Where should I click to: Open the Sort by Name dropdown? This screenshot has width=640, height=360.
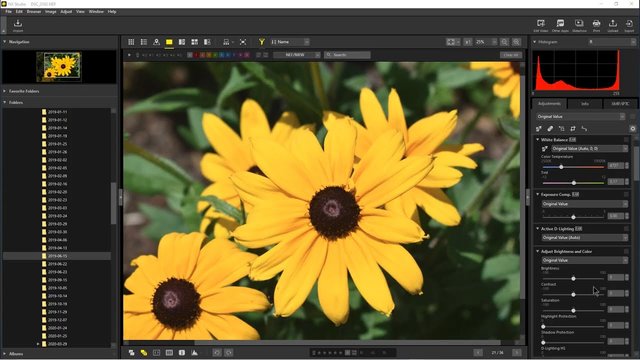(x=290, y=42)
